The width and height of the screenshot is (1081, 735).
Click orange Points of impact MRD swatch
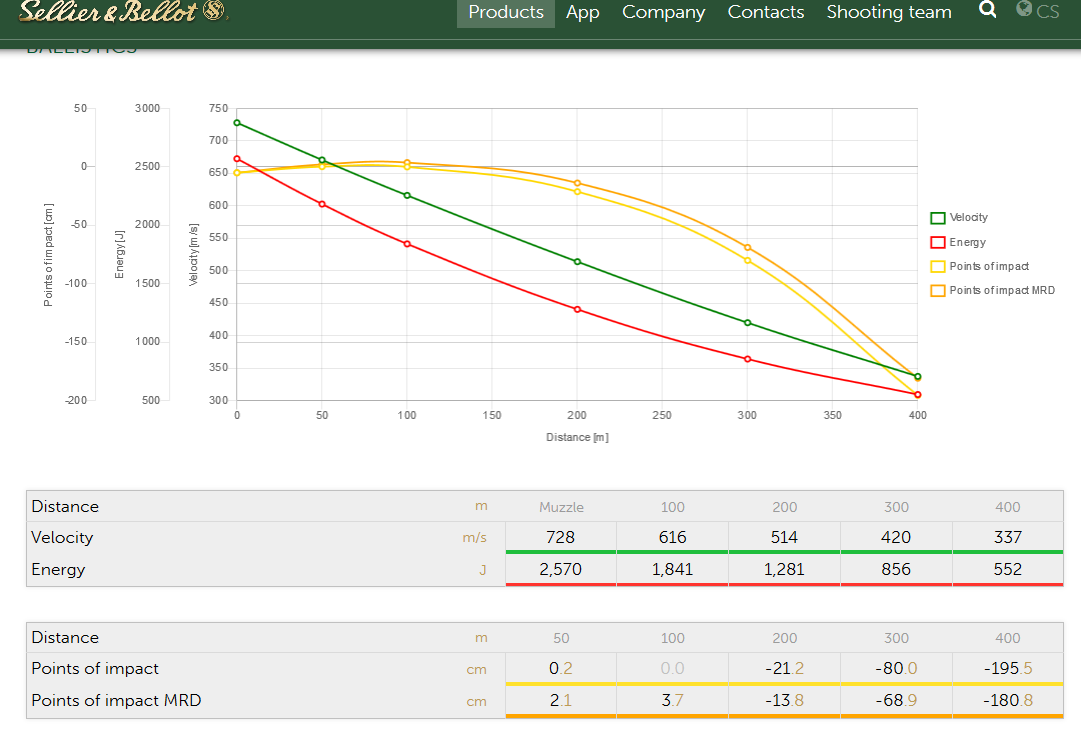938,290
